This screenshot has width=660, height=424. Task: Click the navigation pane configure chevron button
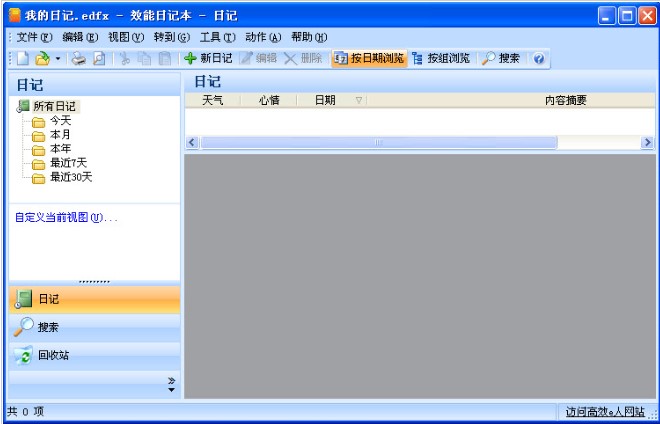tap(171, 385)
